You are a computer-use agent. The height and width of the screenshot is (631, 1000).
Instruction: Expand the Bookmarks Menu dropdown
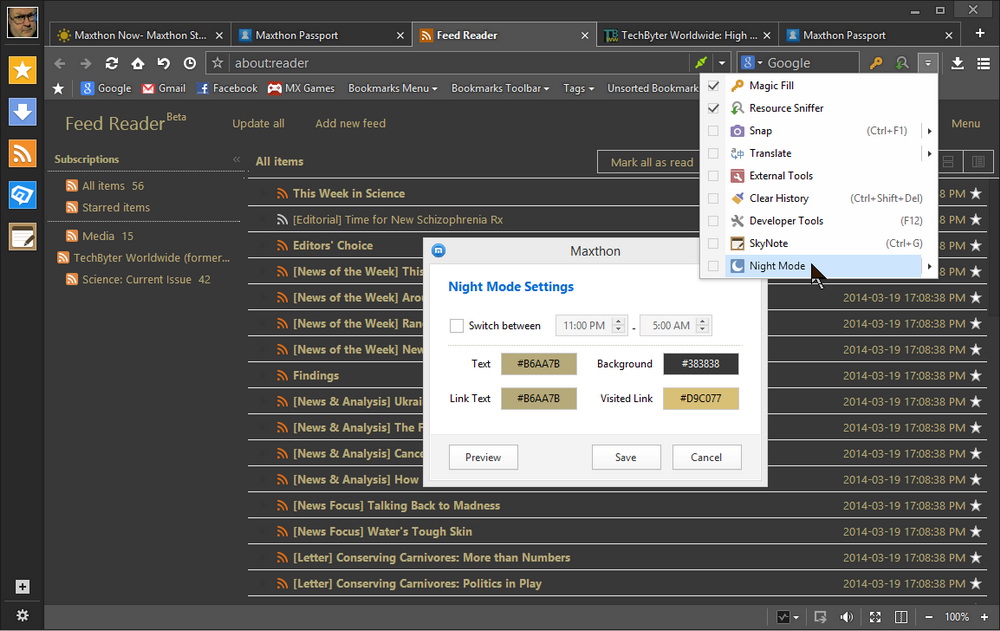click(392, 89)
